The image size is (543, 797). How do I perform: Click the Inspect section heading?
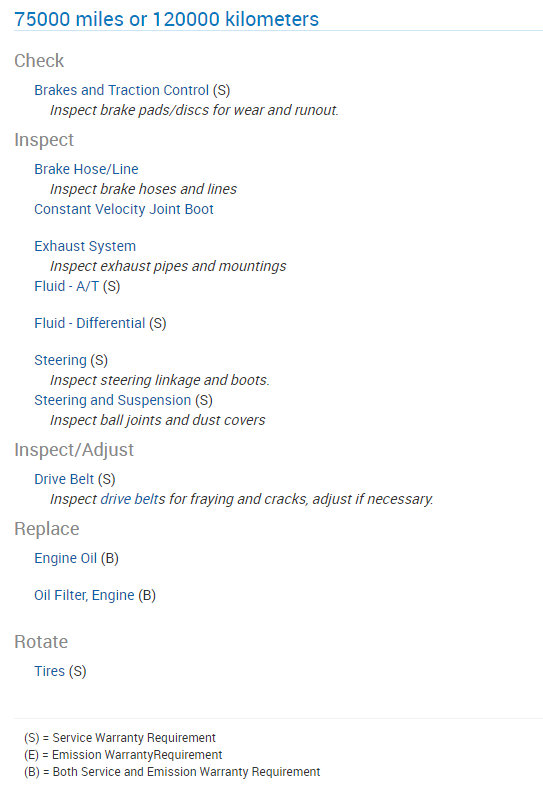pos(44,139)
